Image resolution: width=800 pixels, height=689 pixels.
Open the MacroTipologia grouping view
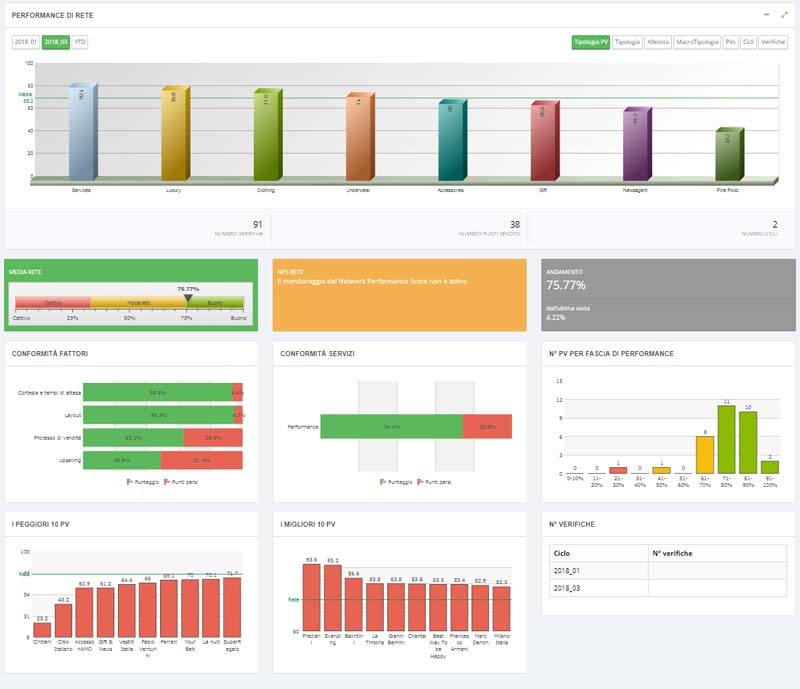pyautogui.click(x=697, y=42)
